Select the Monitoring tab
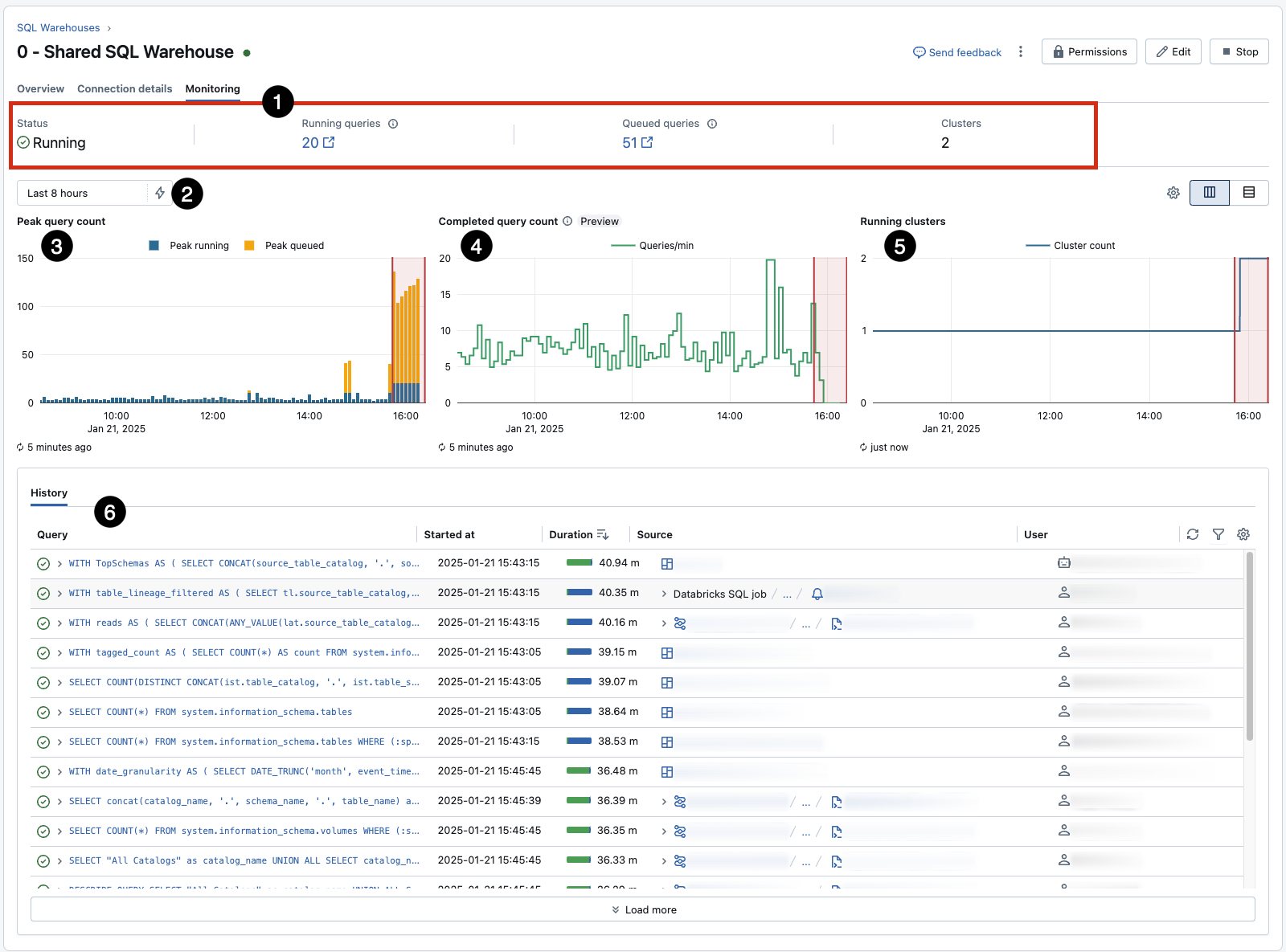1286x952 pixels. tap(212, 89)
